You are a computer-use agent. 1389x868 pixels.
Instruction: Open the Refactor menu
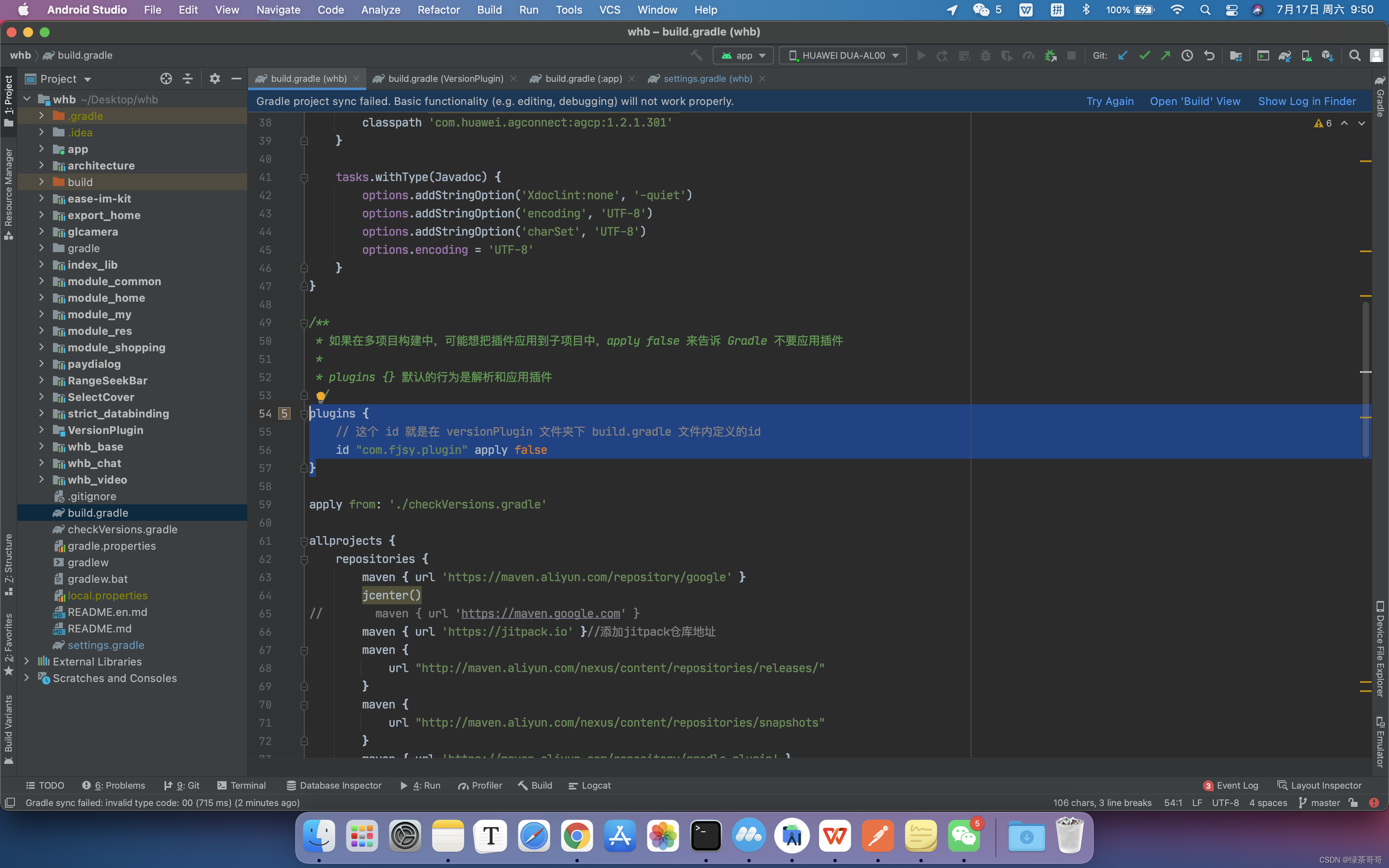click(x=439, y=10)
